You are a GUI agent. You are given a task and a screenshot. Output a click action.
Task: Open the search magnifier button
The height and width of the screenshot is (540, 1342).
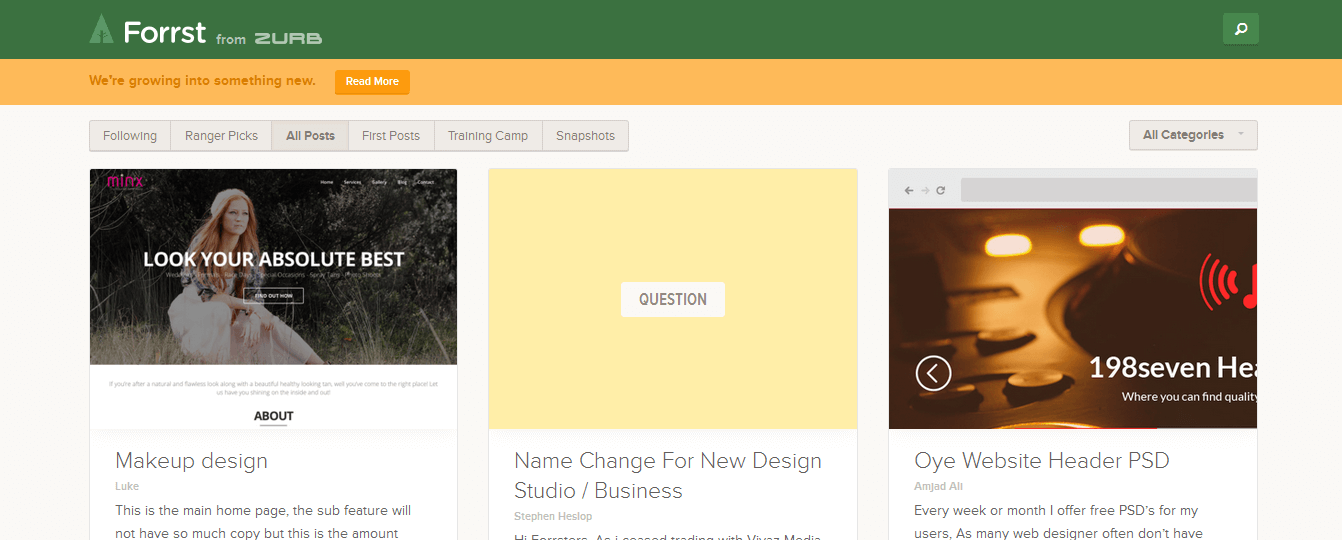click(x=1240, y=29)
